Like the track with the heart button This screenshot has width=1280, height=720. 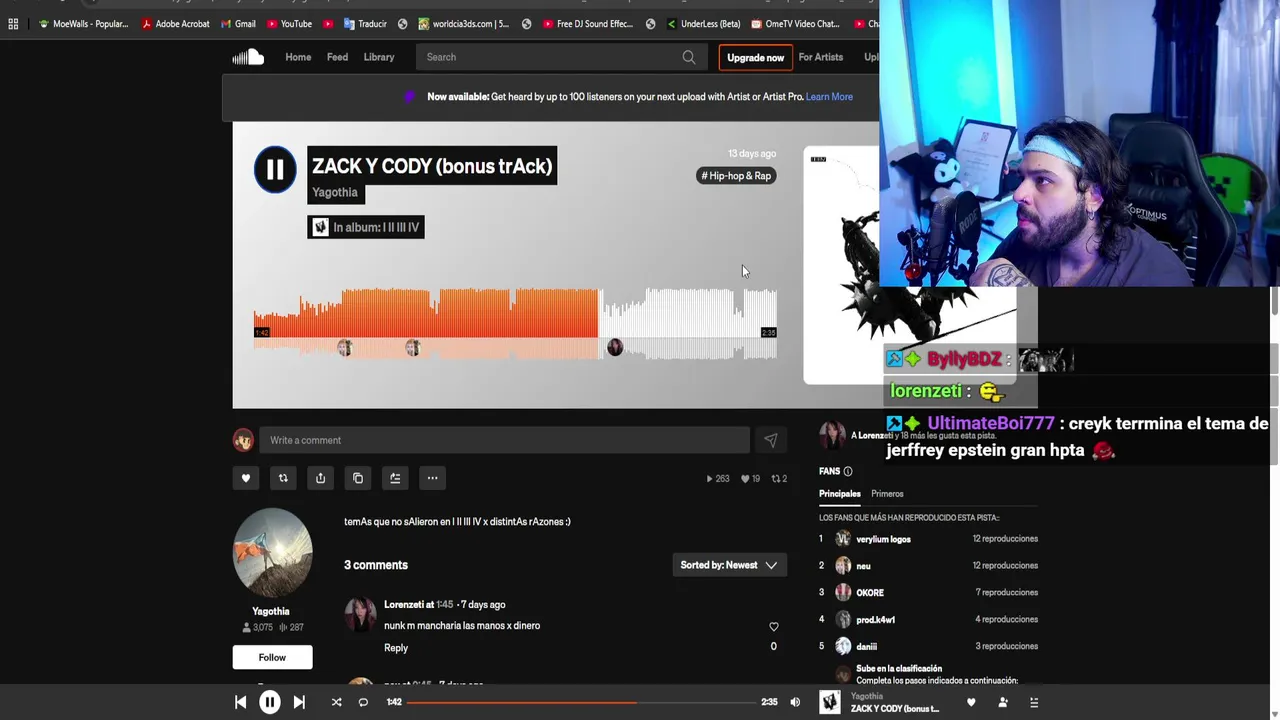pyautogui.click(x=246, y=478)
